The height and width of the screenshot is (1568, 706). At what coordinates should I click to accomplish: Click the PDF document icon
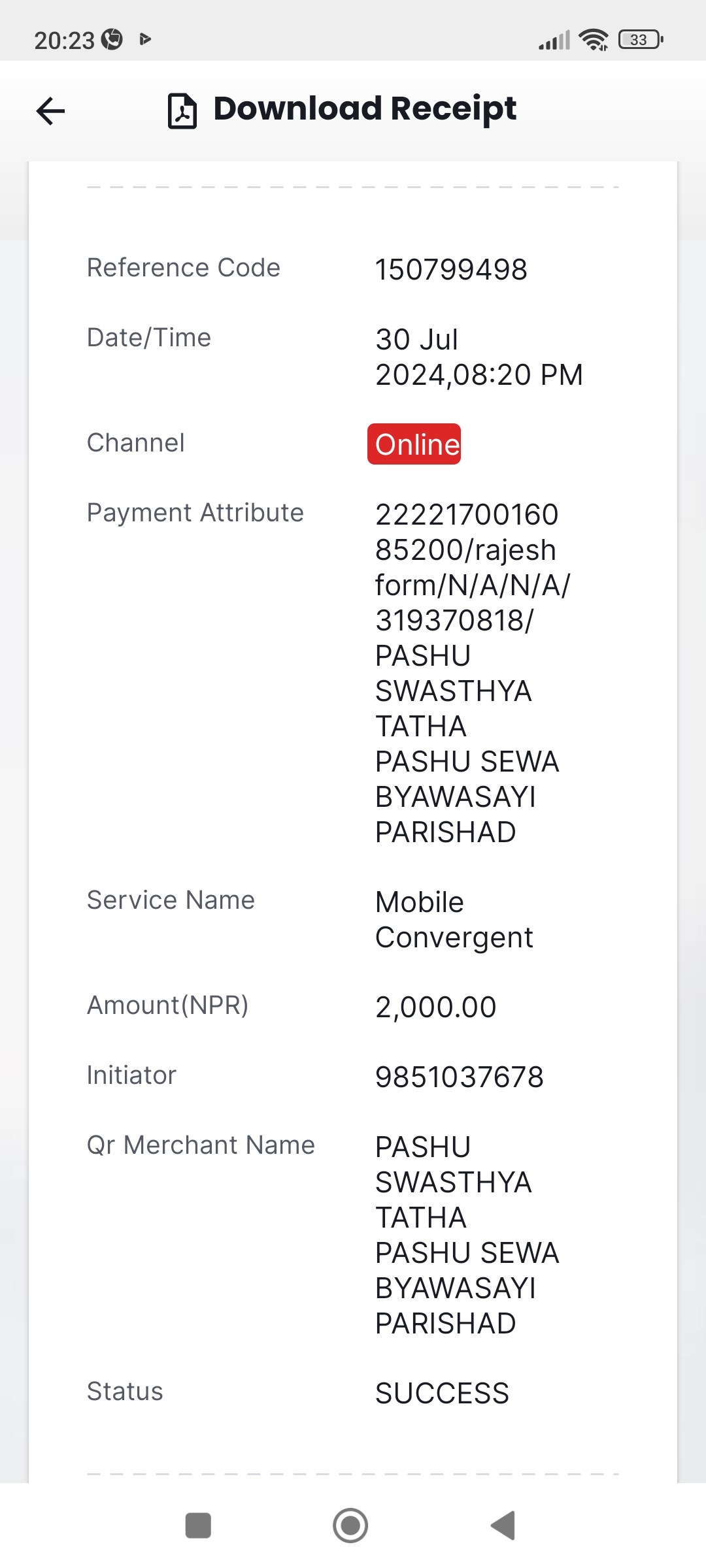(x=182, y=110)
